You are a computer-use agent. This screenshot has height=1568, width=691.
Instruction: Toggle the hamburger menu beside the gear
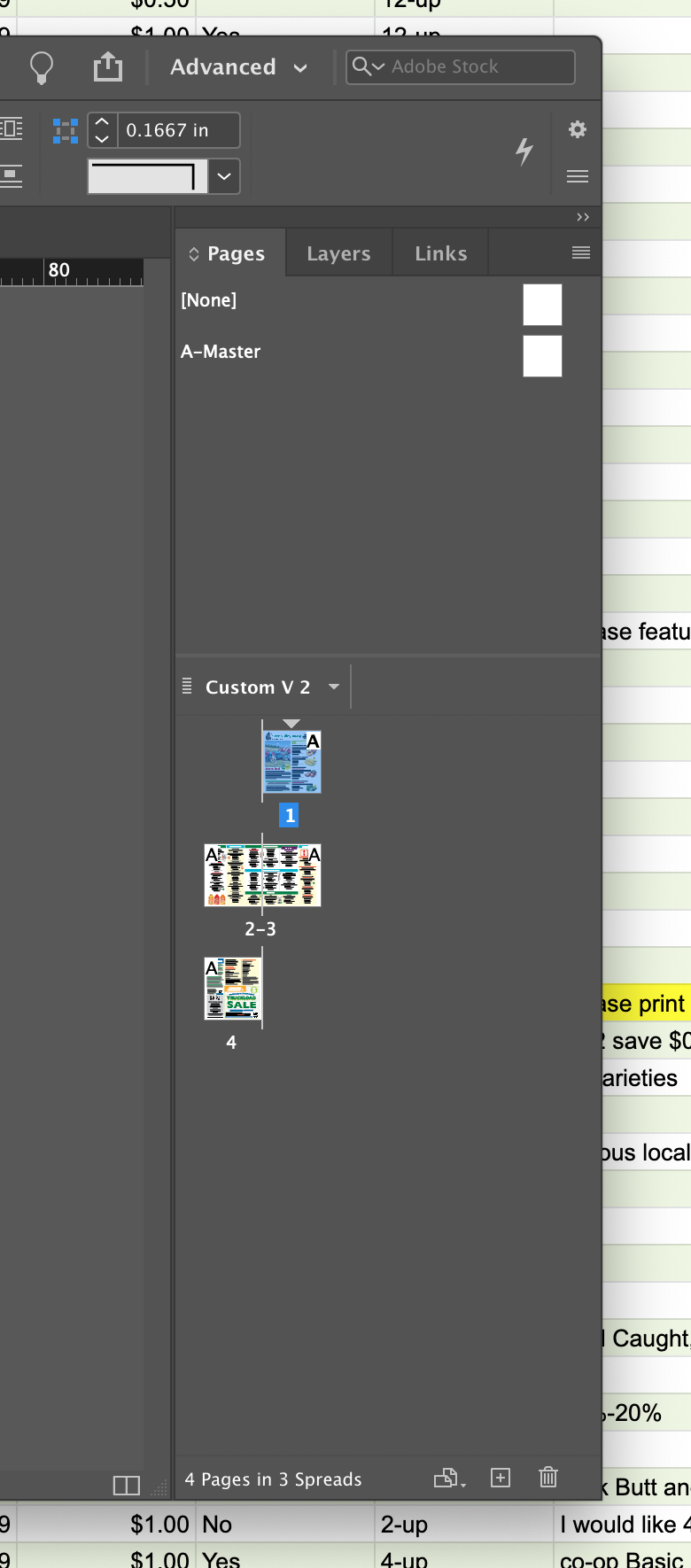pyautogui.click(x=577, y=176)
